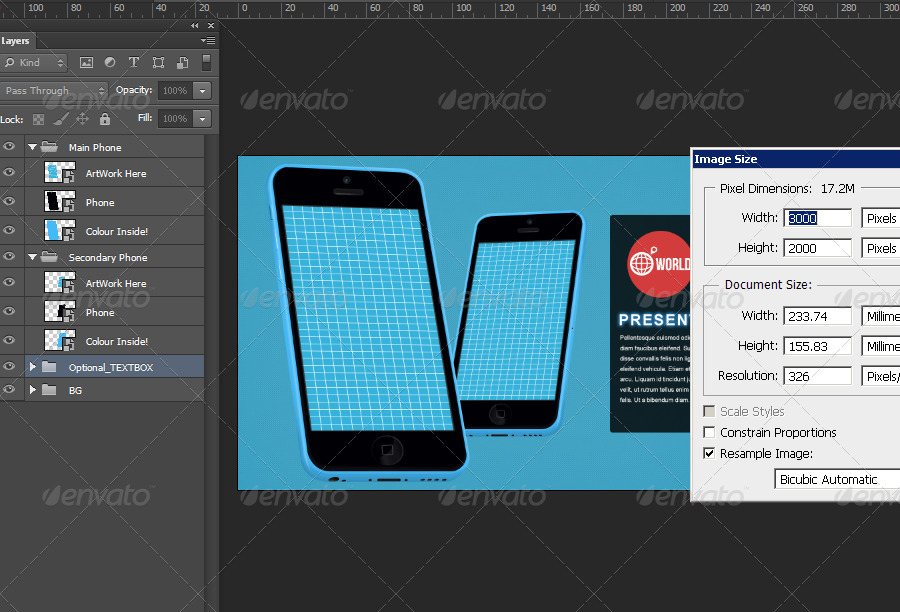Image resolution: width=900 pixels, height=612 pixels.
Task: Click the lock all padlock icon
Action: click(105, 118)
